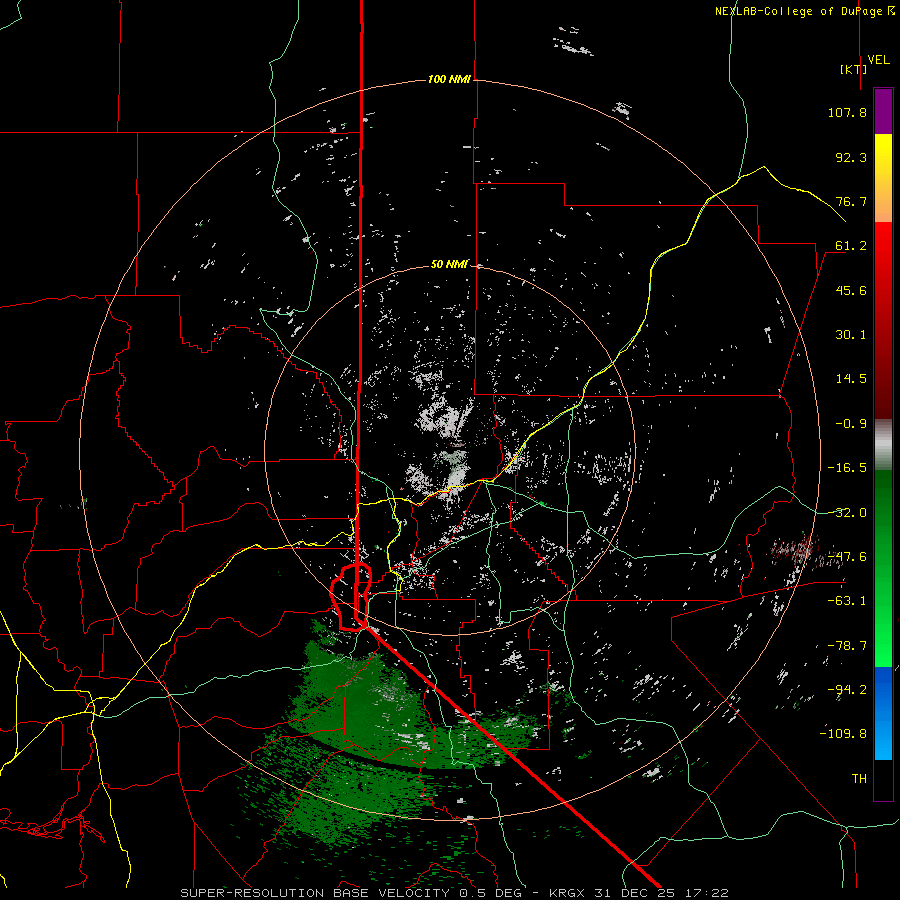900x900 pixels.
Task: Click the TH legend label
Action: pos(859,778)
